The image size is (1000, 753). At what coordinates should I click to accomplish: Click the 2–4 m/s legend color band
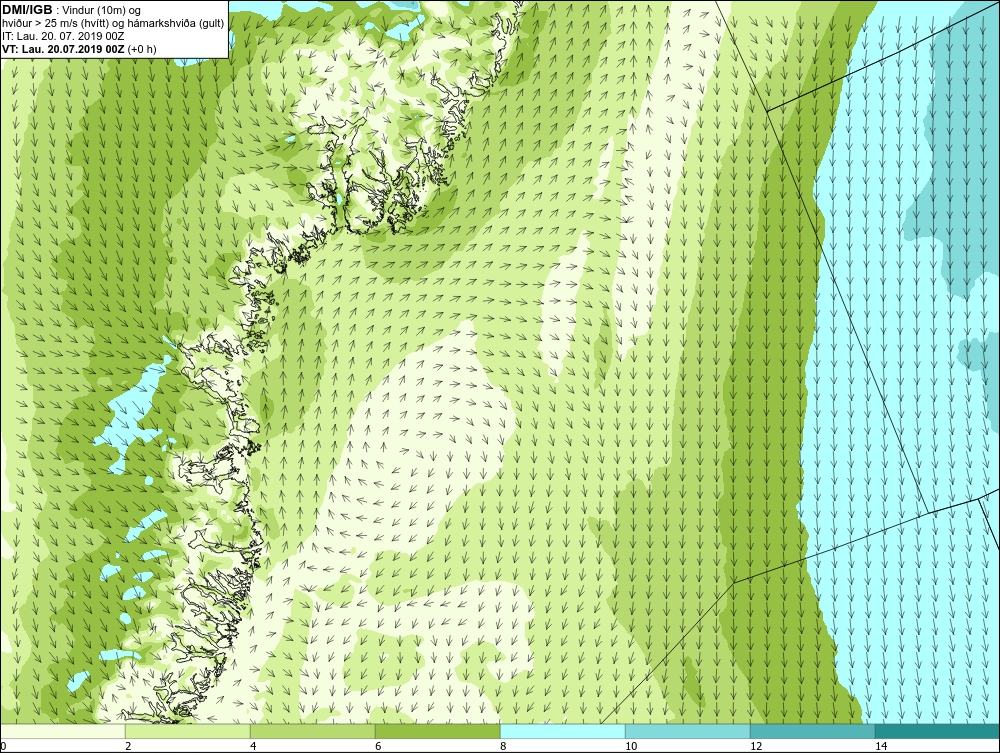pyautogui.click(x=188, y=731)
